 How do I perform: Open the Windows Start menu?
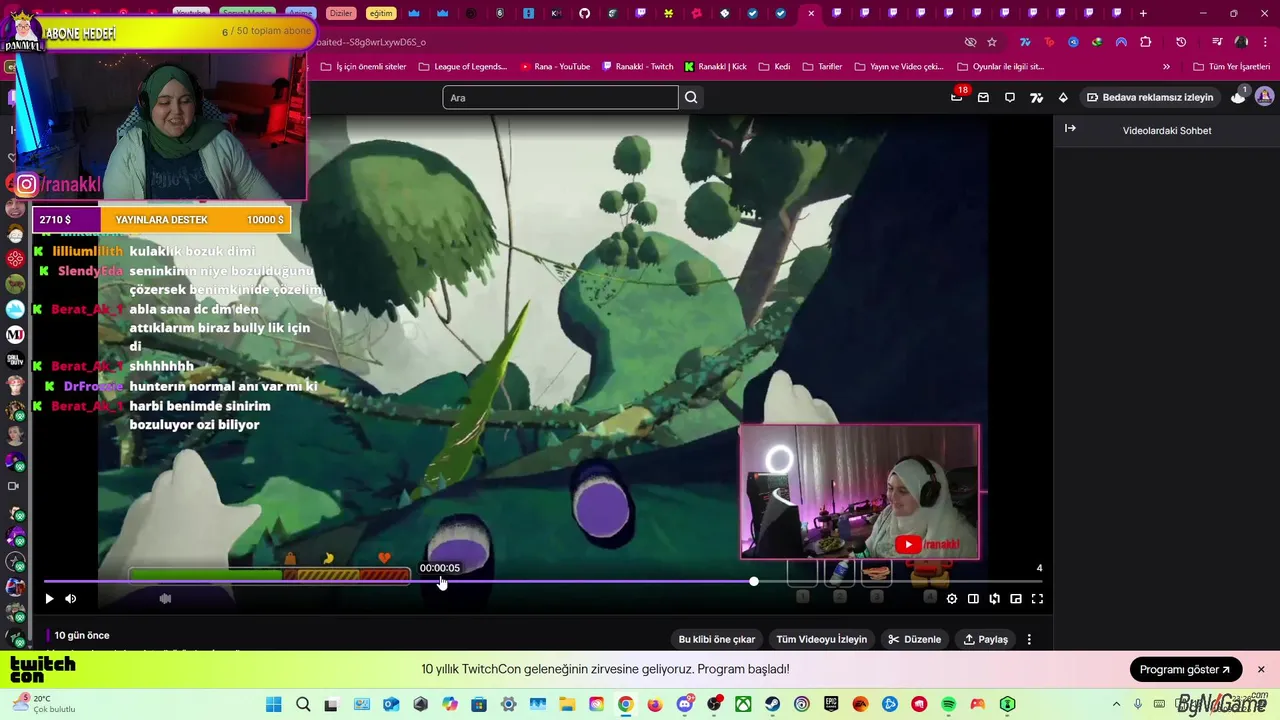click(x=274, y=704)
